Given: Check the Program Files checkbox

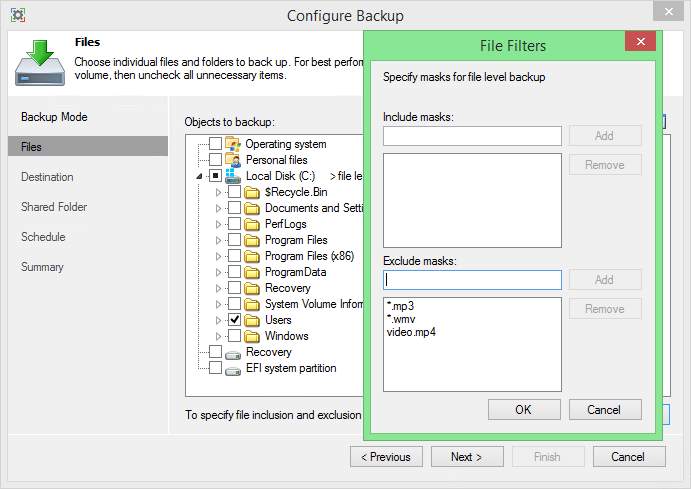Looking at the screenshot, I should pyautogui.click(x=234, y=240).
